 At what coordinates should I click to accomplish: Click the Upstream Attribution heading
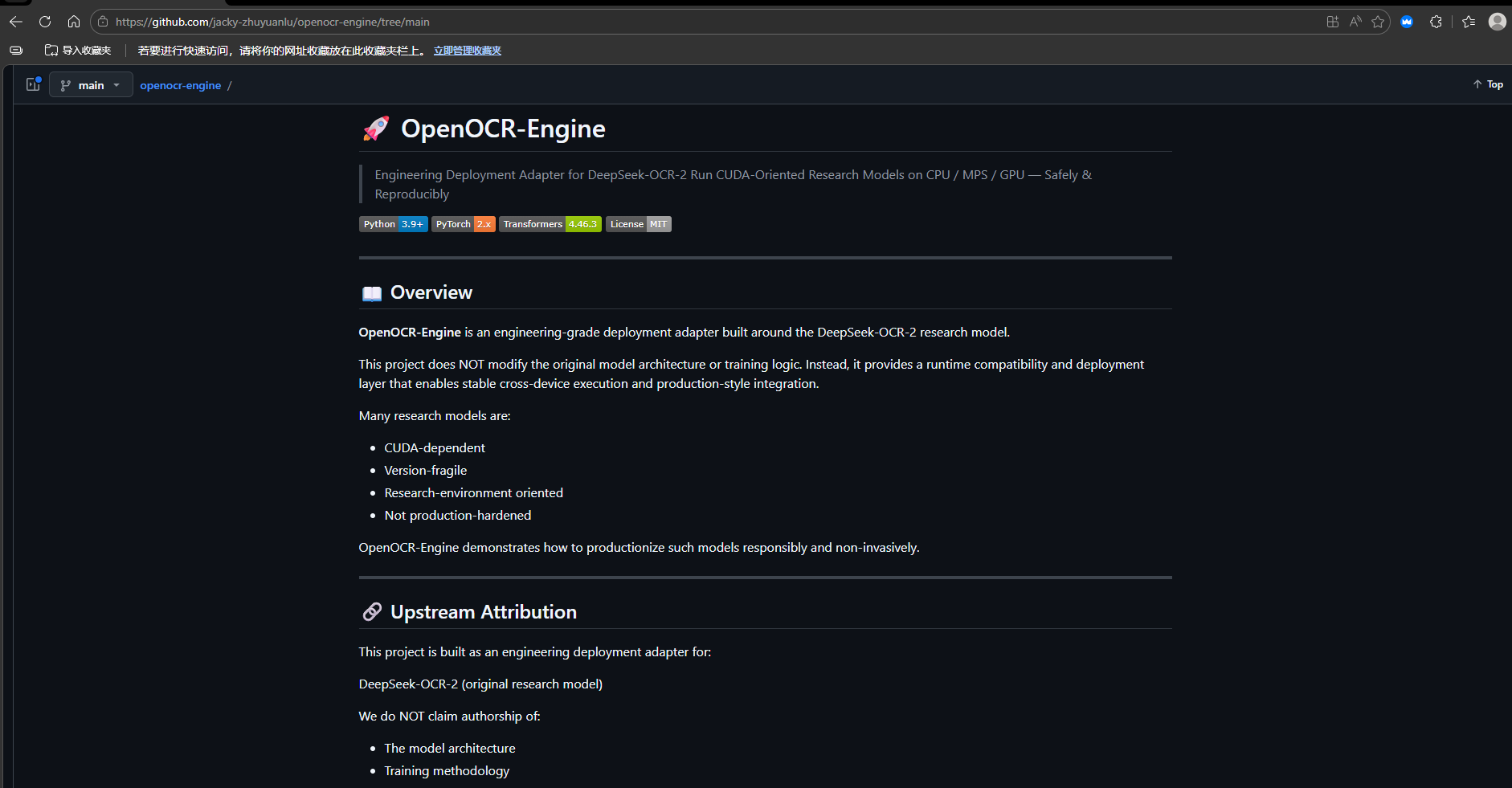(x=484, y=612)
